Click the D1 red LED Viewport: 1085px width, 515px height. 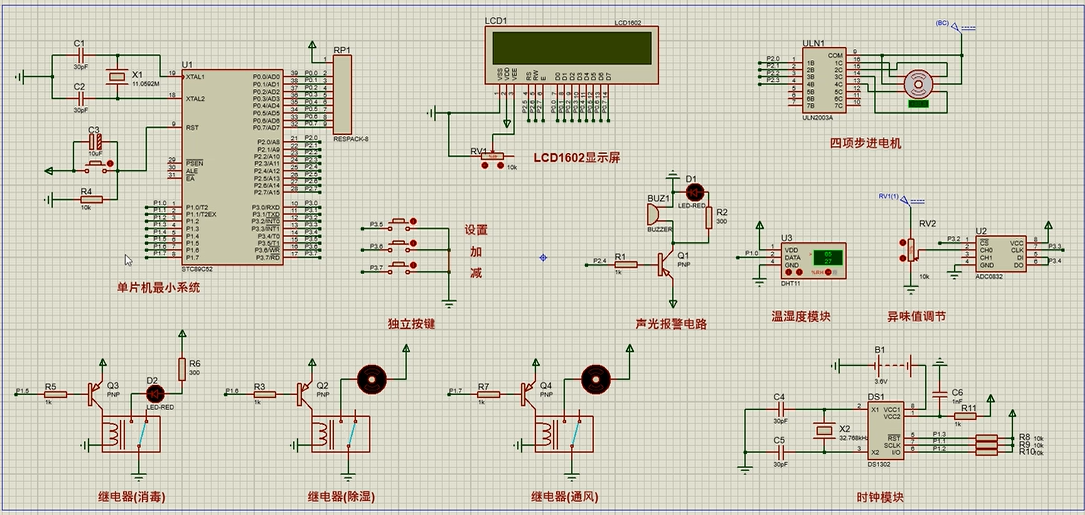[694, 192]
